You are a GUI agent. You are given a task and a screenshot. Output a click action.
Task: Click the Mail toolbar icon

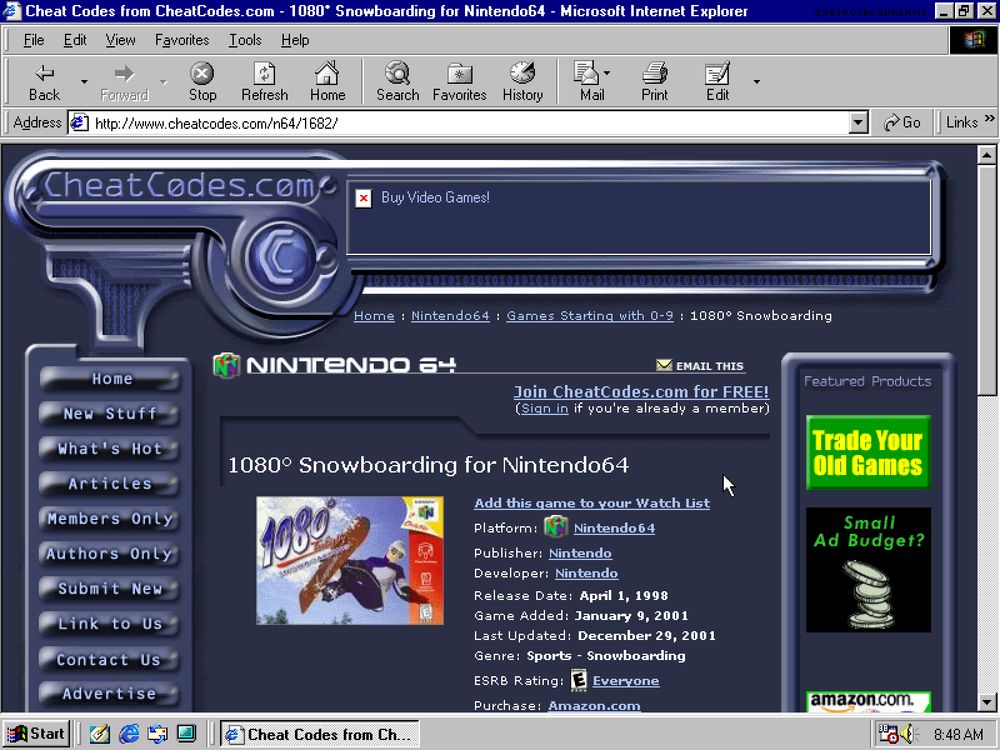591,82
